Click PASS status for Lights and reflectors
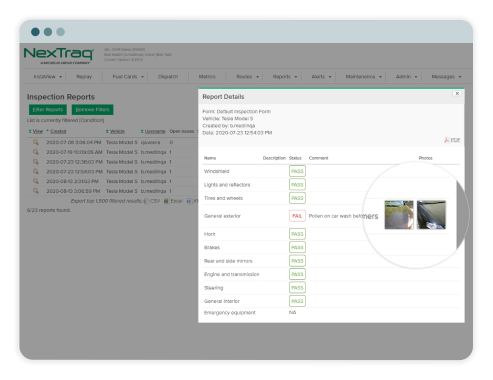 click(x=297, y=185)
